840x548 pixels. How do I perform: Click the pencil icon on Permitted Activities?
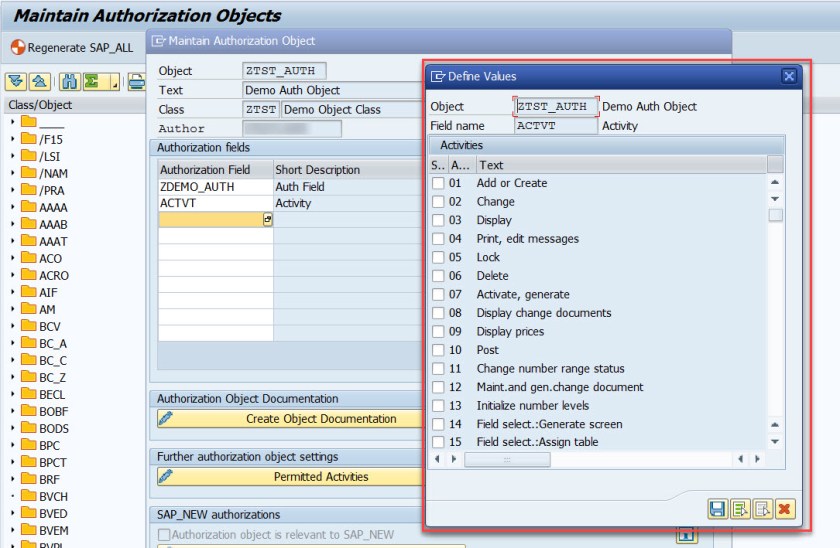tap(166, 476)
